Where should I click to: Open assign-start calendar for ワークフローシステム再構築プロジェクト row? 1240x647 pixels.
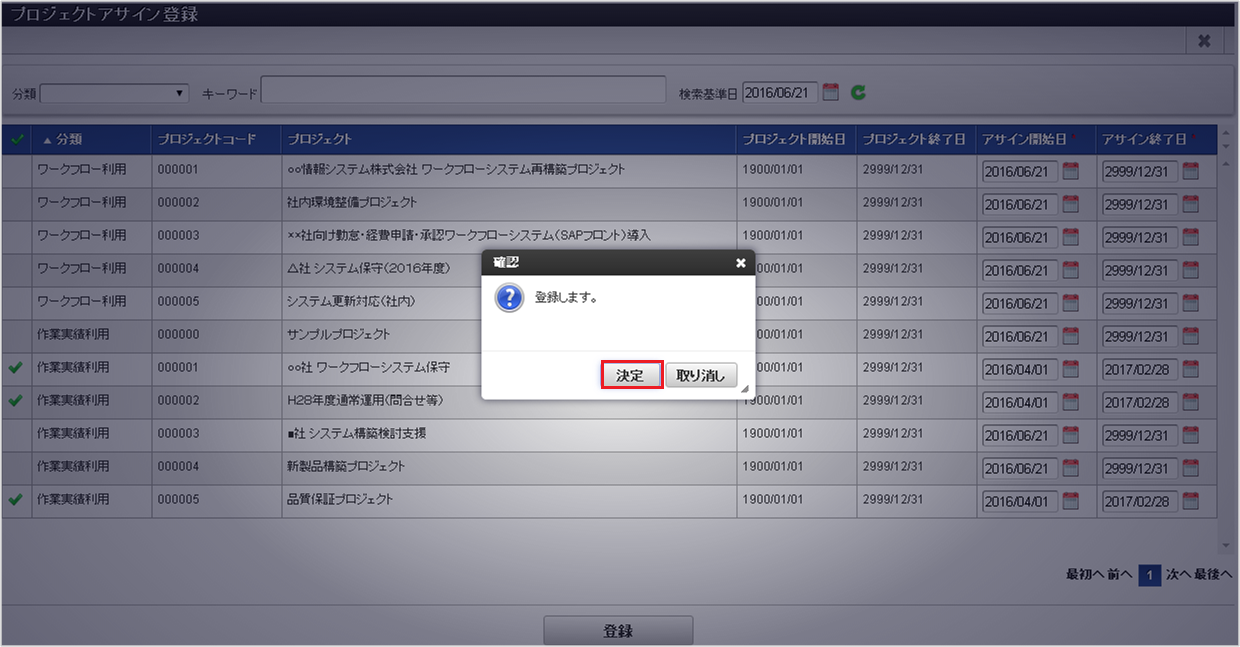click(1071, 171)
